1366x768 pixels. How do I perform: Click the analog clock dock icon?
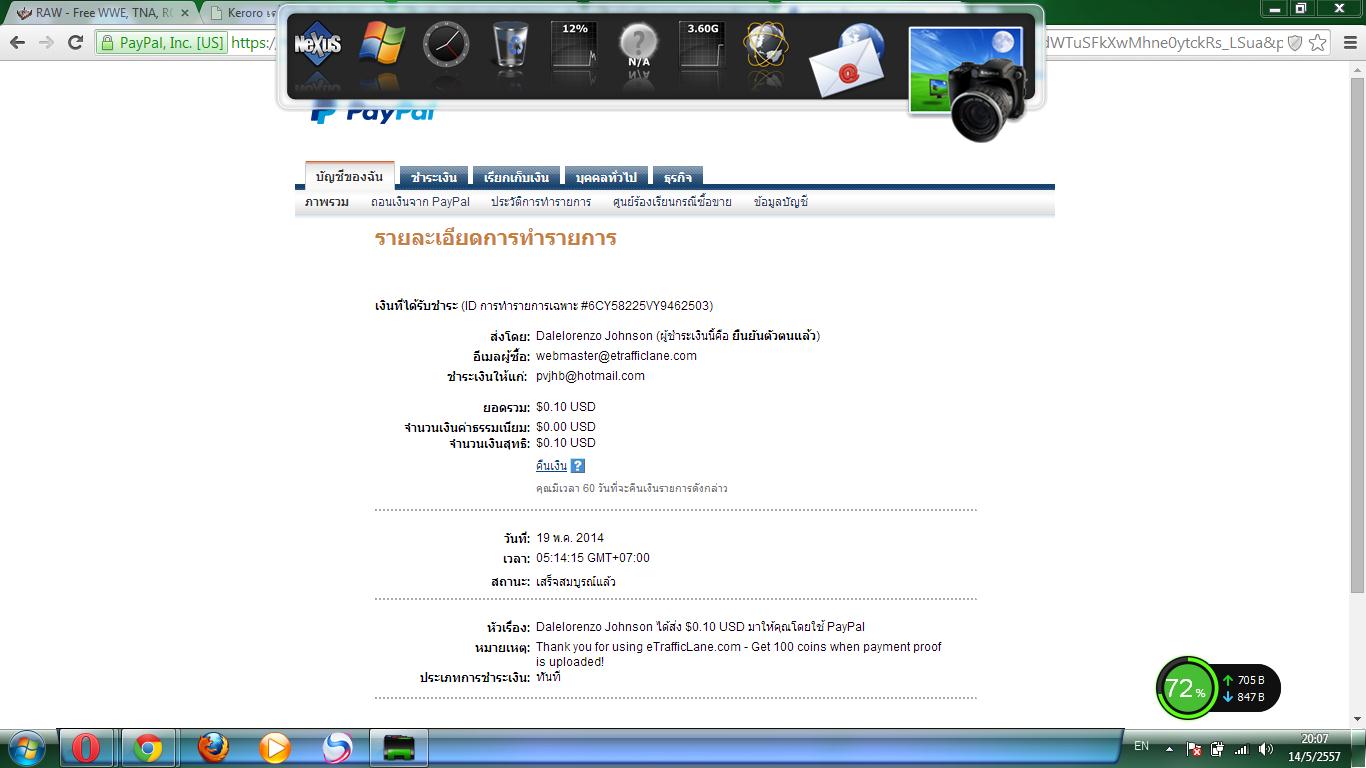pyautogui.click(x=445, y=45)
